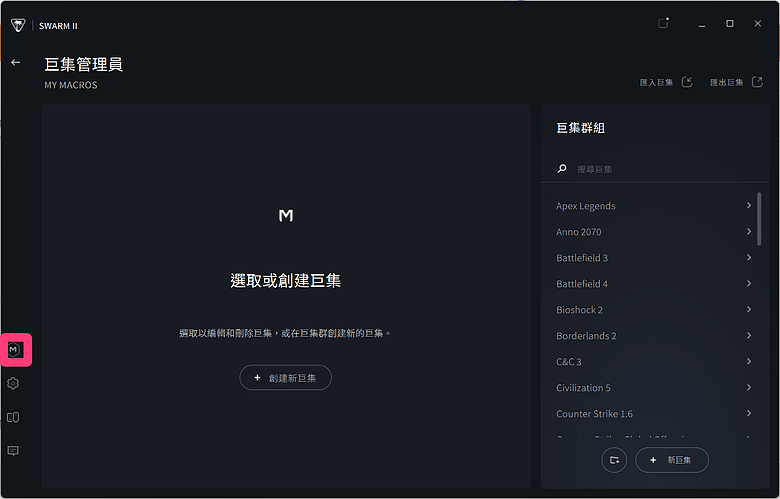Screen dimensions: 780x499
Task: Expand Battlefield 4 group chevron
Action: pyautogui.click(x=749, y=283)
